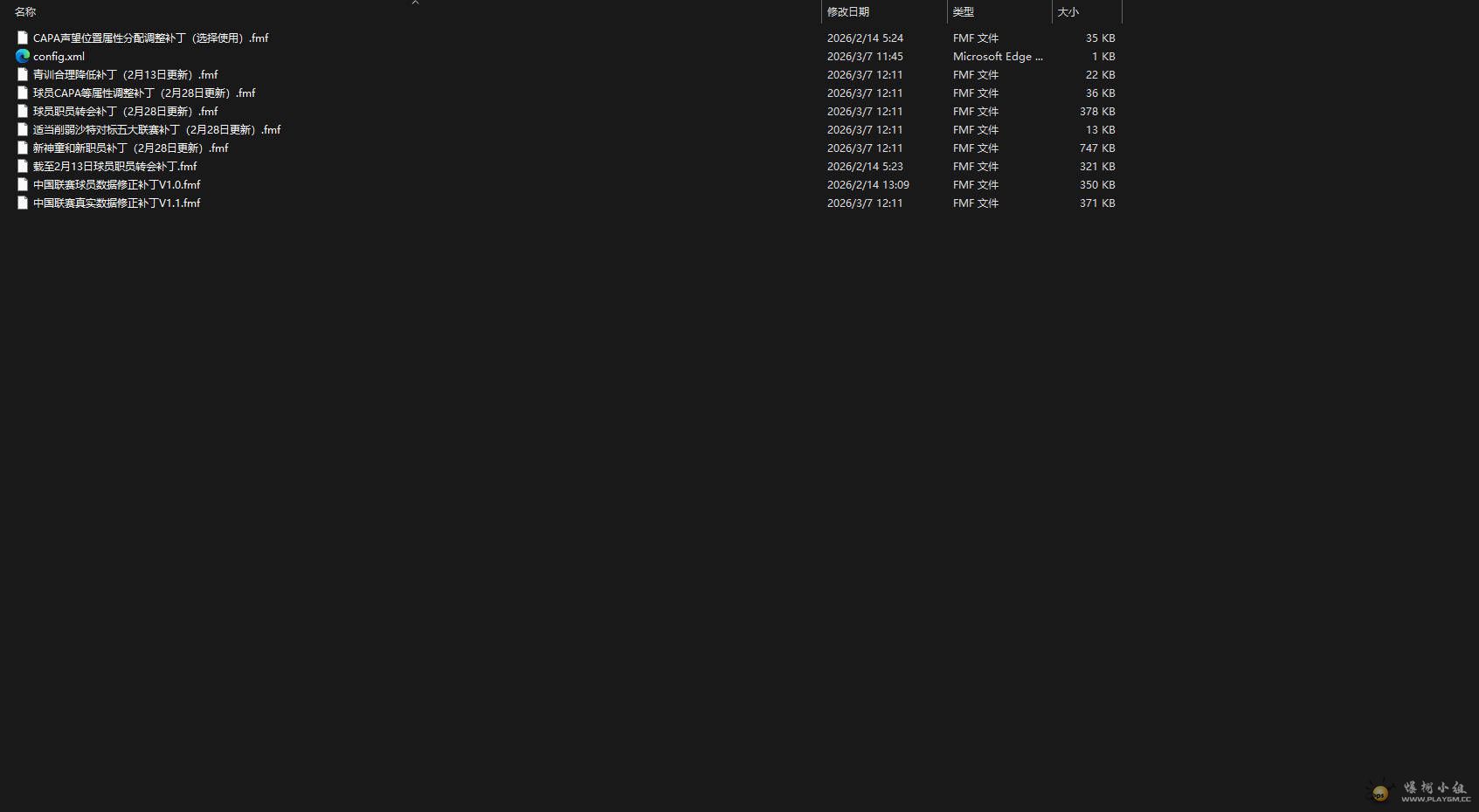Click the file icon of 适当削弱沙特对标五大联赛补丁
Screen dimensions: 1479x812
coord(23,129)
